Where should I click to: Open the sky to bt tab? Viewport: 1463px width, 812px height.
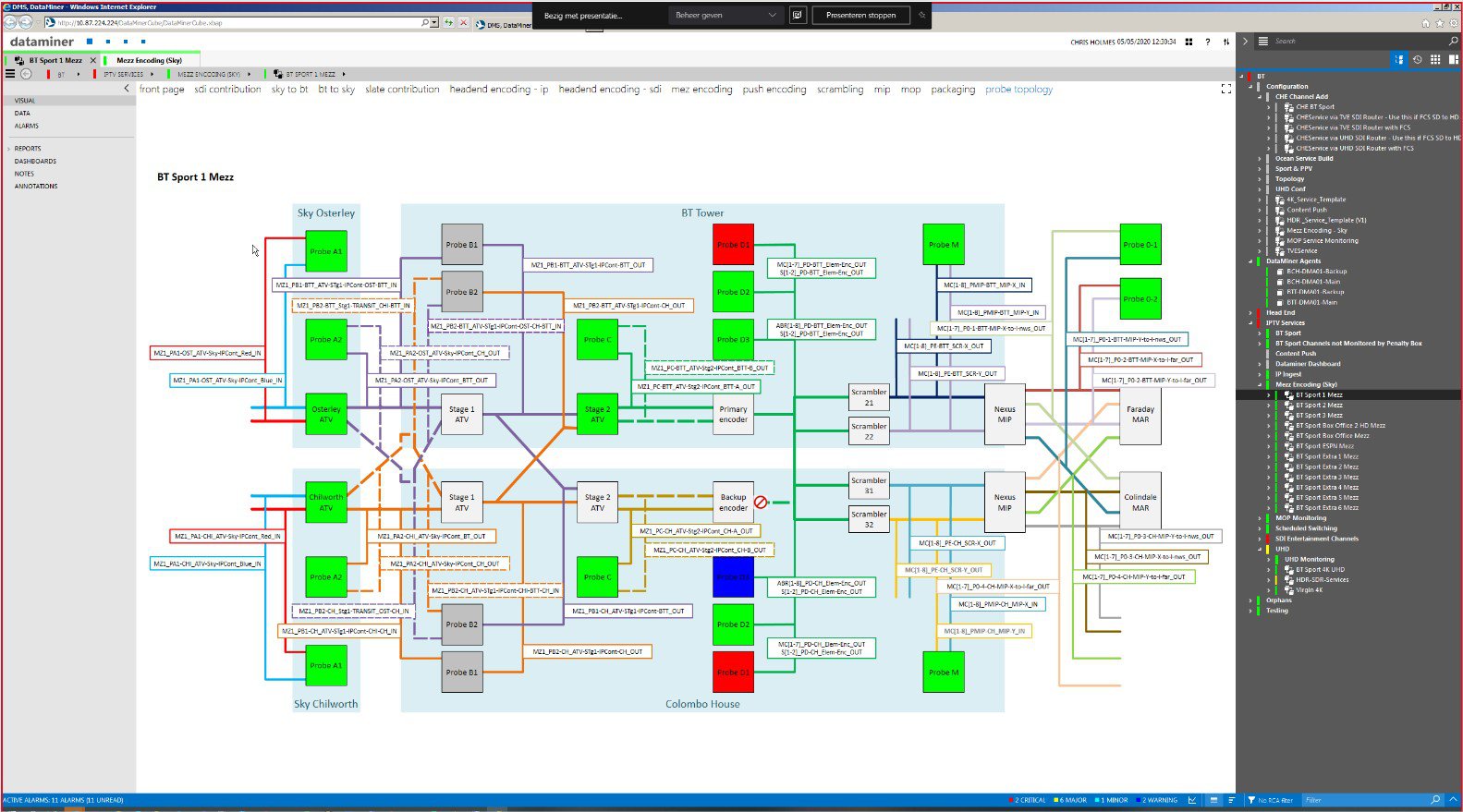point(289,90)
